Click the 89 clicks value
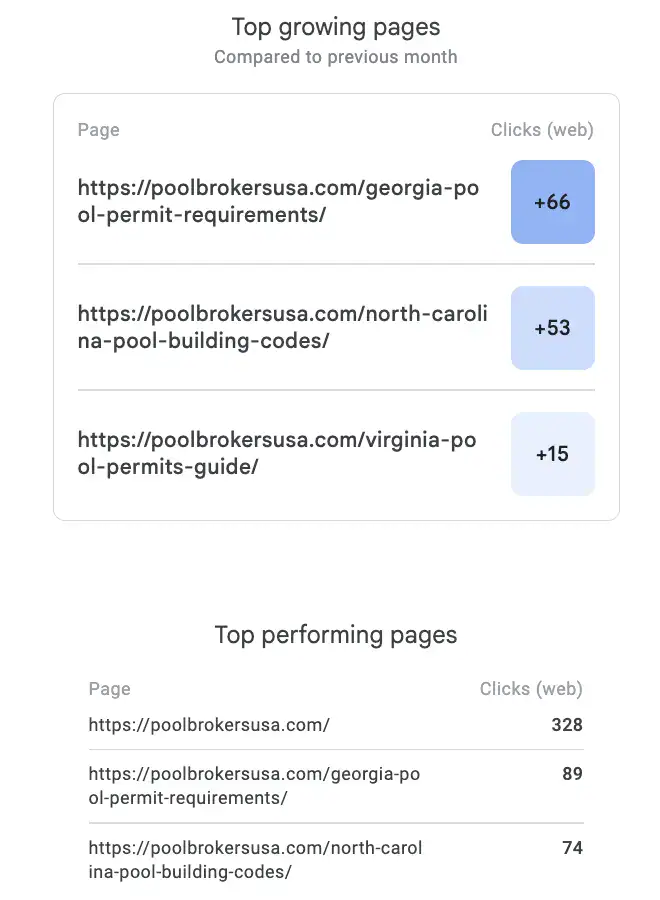 [x=572, y=774]
